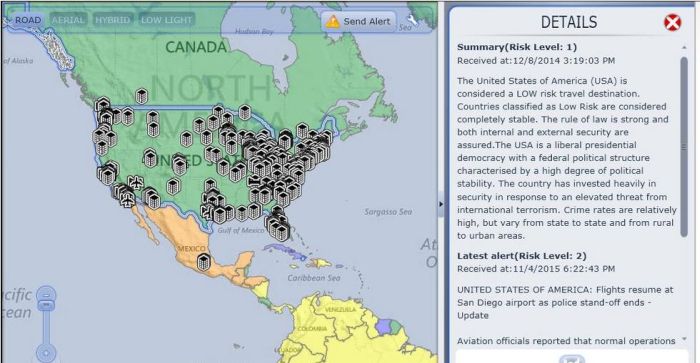Click the map zoom slider handle

[x=46, y=305]
